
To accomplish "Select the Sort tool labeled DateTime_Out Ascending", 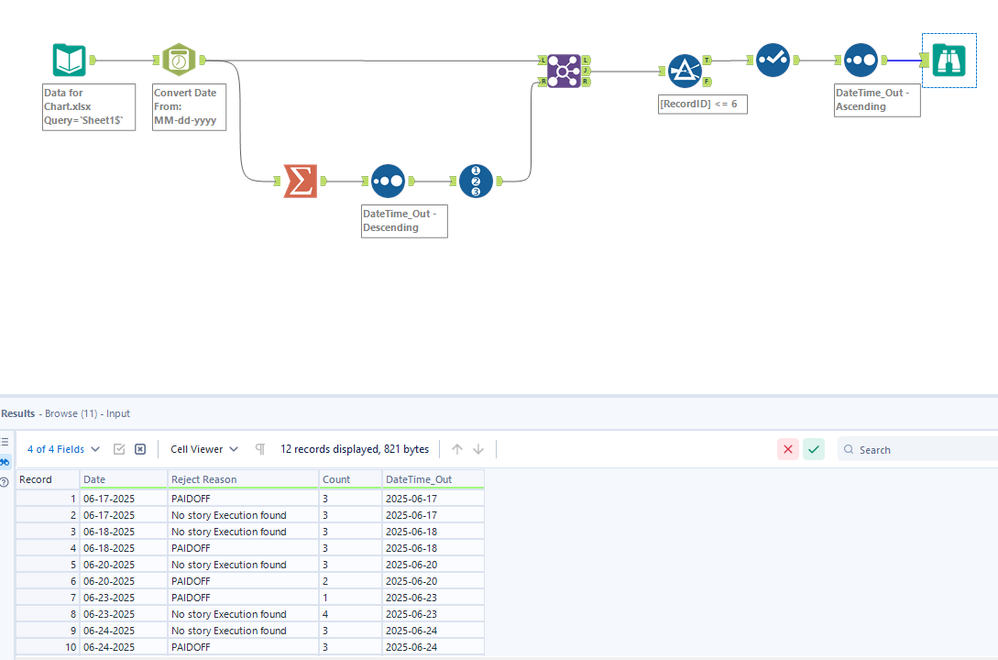I will (861, 60).
